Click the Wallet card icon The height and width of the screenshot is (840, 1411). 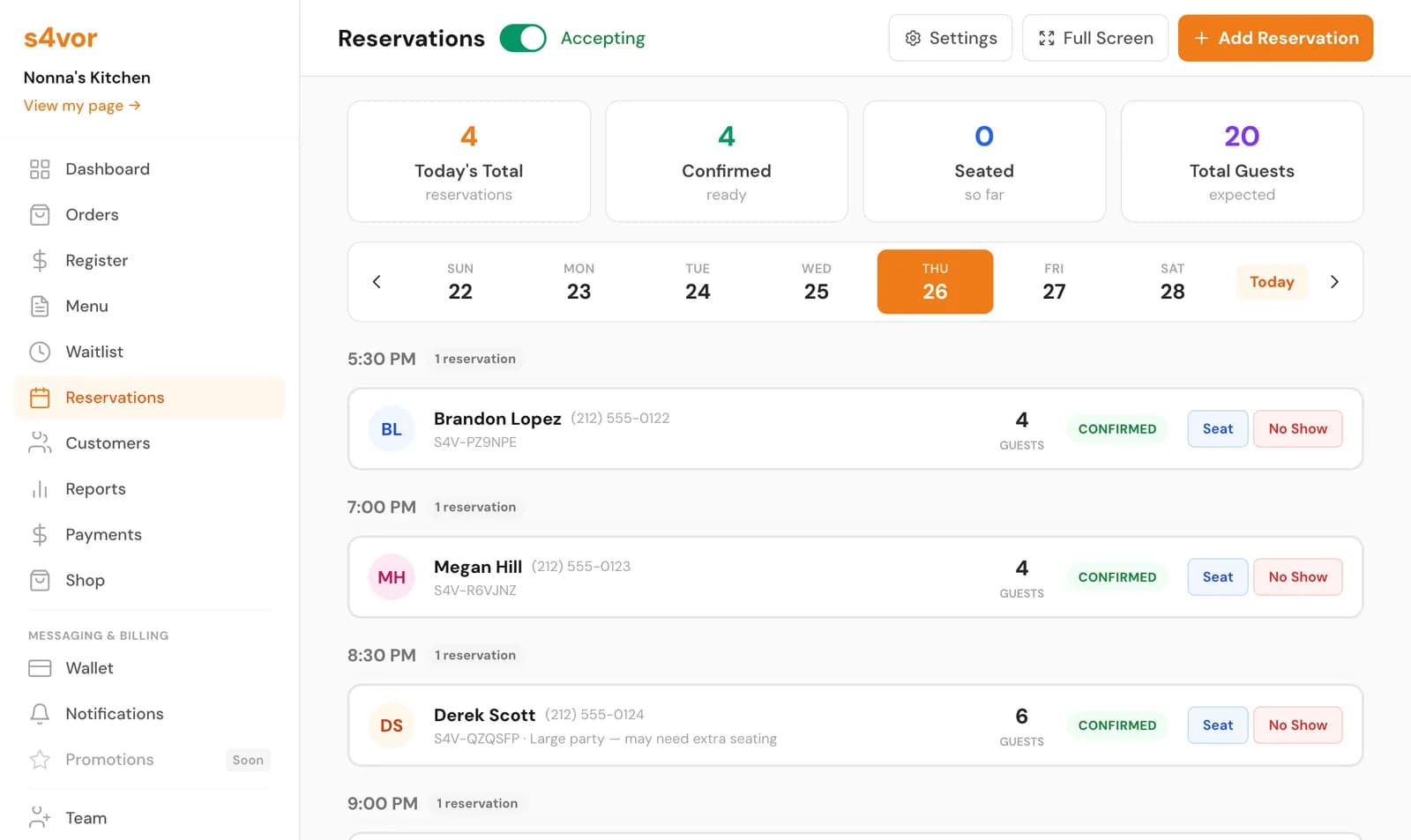coord(40,668)
